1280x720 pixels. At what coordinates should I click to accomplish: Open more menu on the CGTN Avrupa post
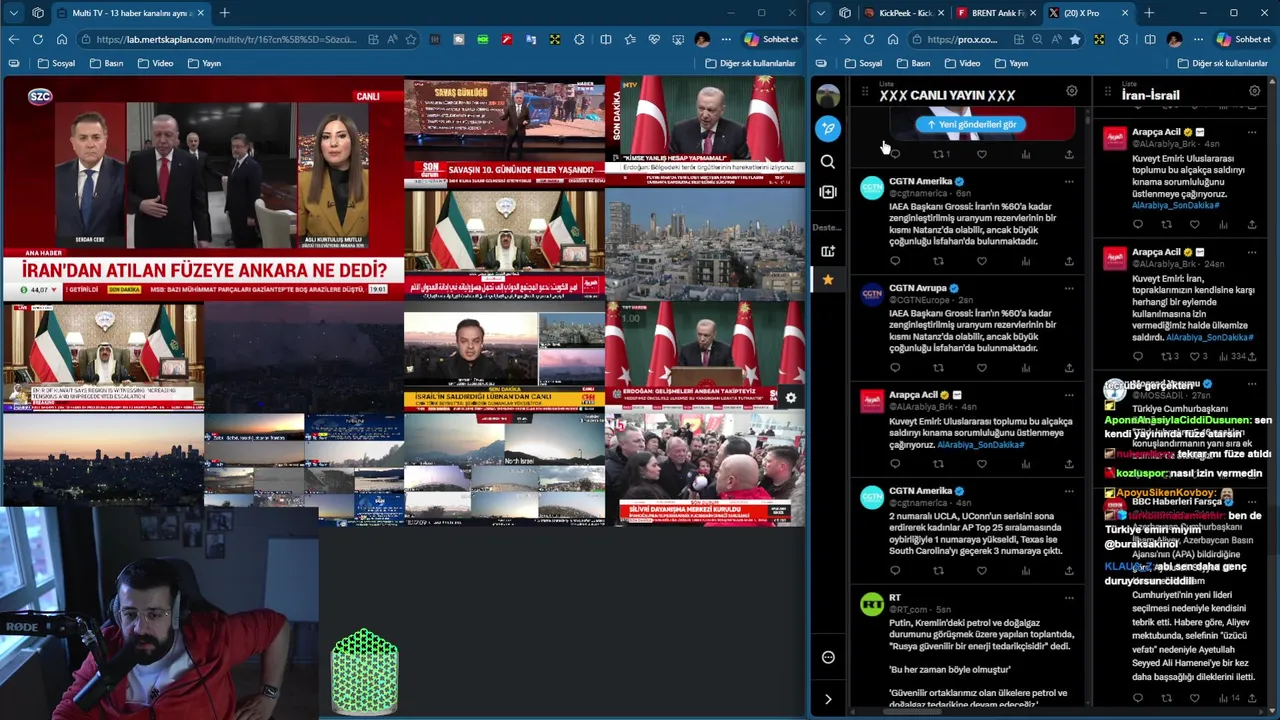coord(1069,288)
